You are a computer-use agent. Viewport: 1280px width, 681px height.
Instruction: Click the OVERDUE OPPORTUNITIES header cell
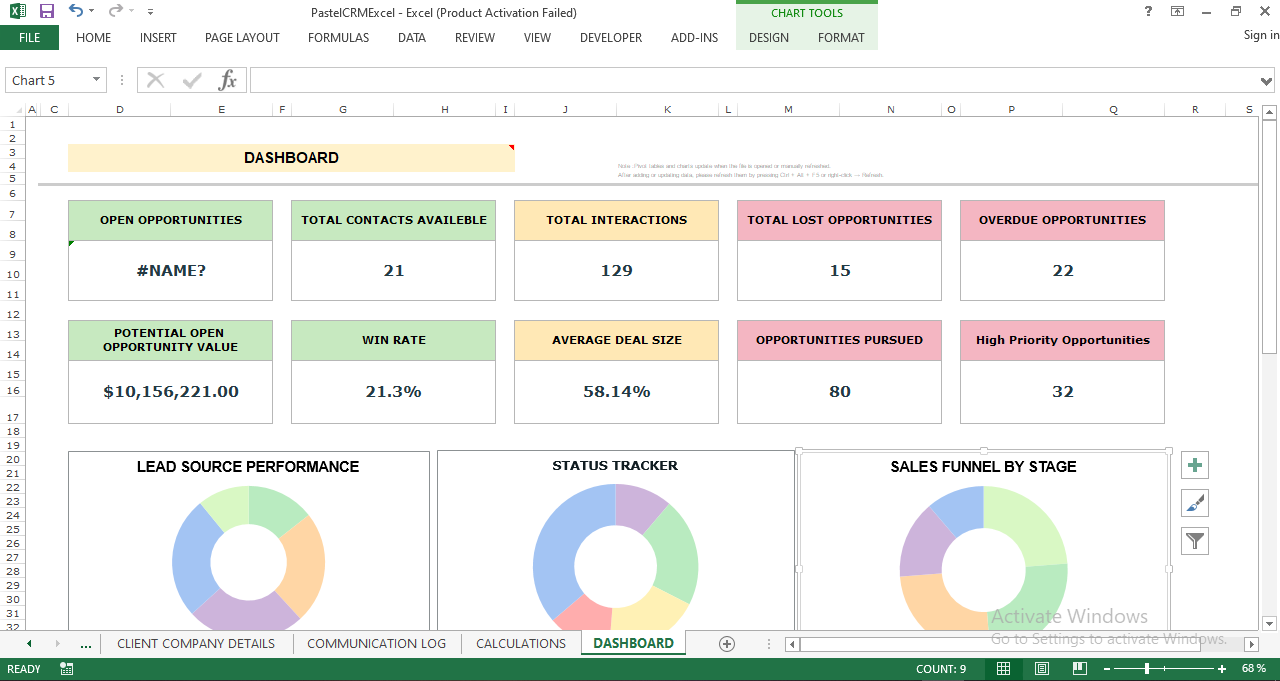[1062, 220]
